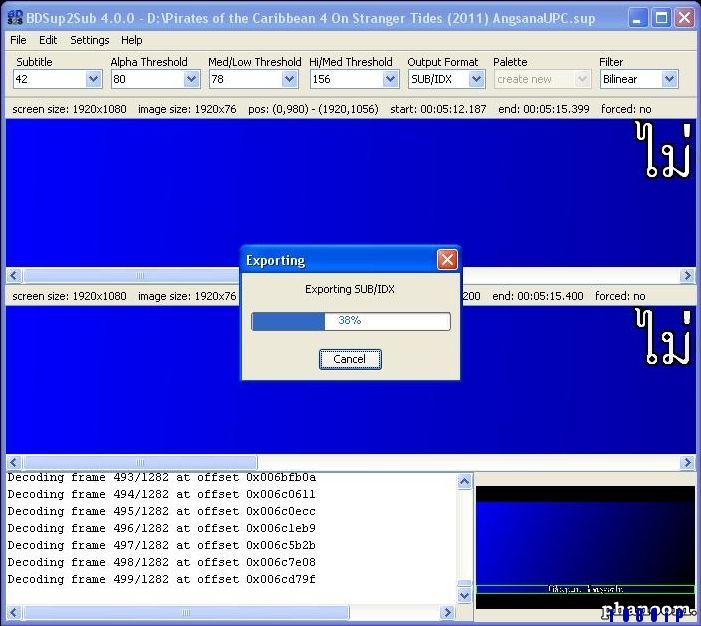The image size is (701, 626).
Task: Expand the Subtitle number dropdown
Action: [93, 79]
